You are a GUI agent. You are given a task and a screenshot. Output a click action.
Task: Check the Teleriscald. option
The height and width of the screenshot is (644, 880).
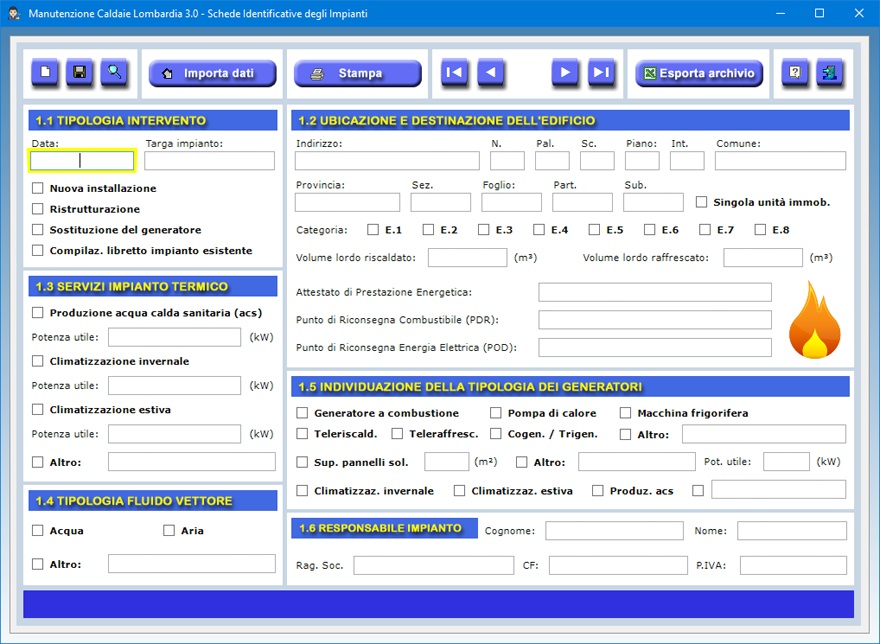coord(302,434)
